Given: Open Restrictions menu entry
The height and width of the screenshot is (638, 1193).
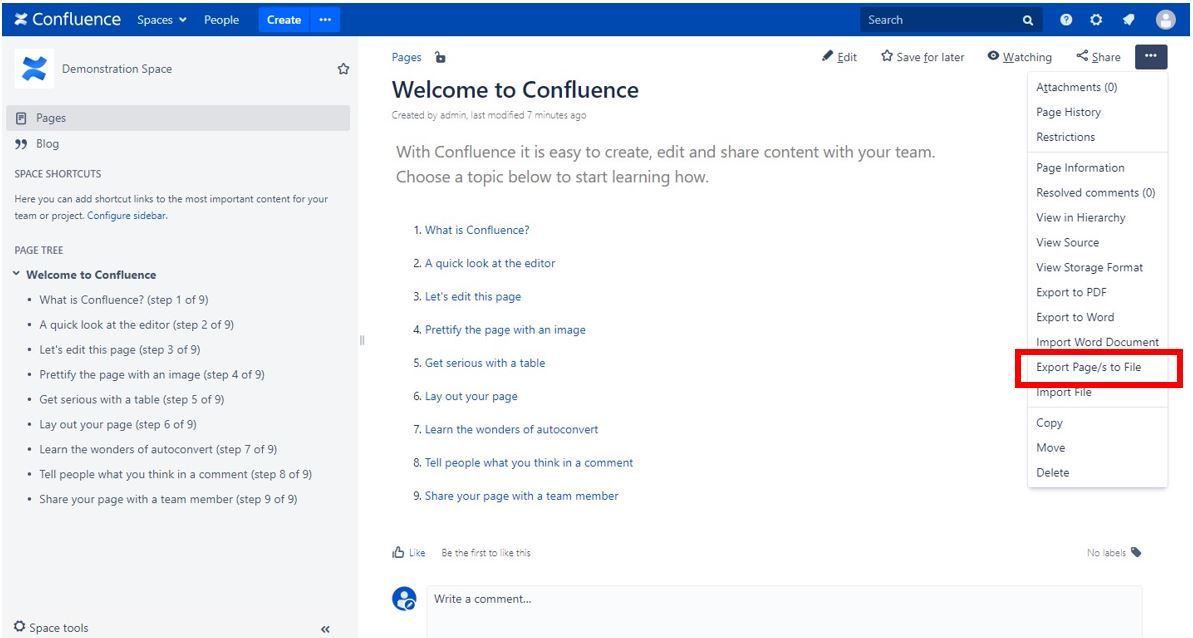Looking at the screenshot, I should pyautogui.click(x=1097, y=137).
